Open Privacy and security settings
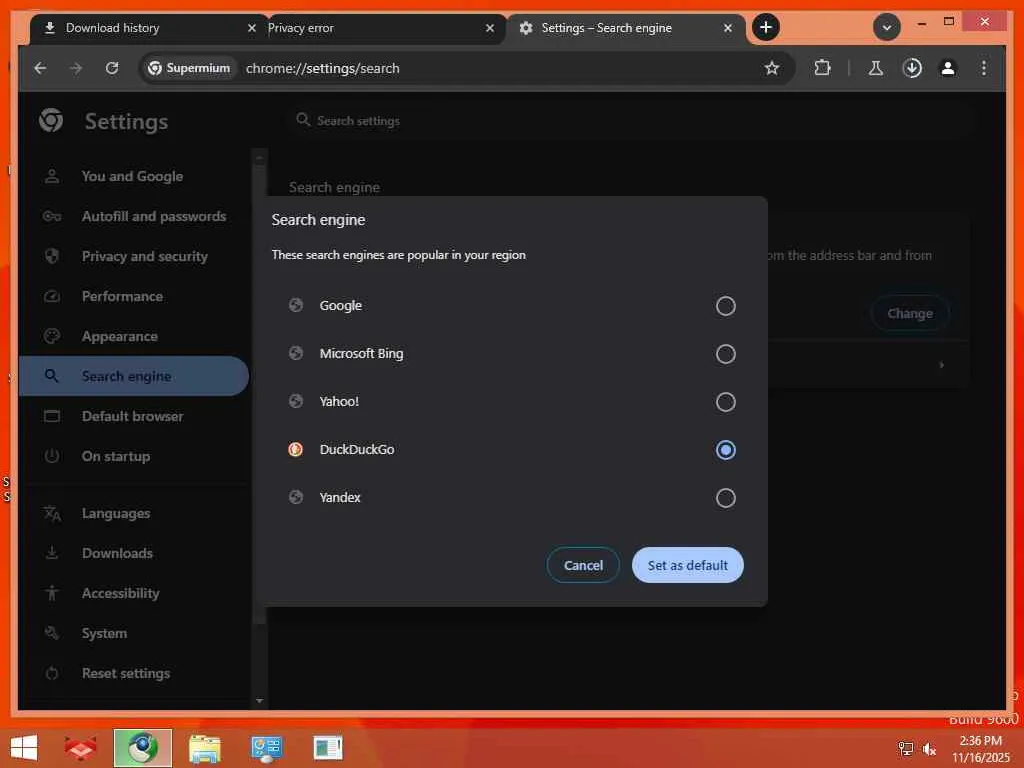1024x768 pixels. (133, 256)
